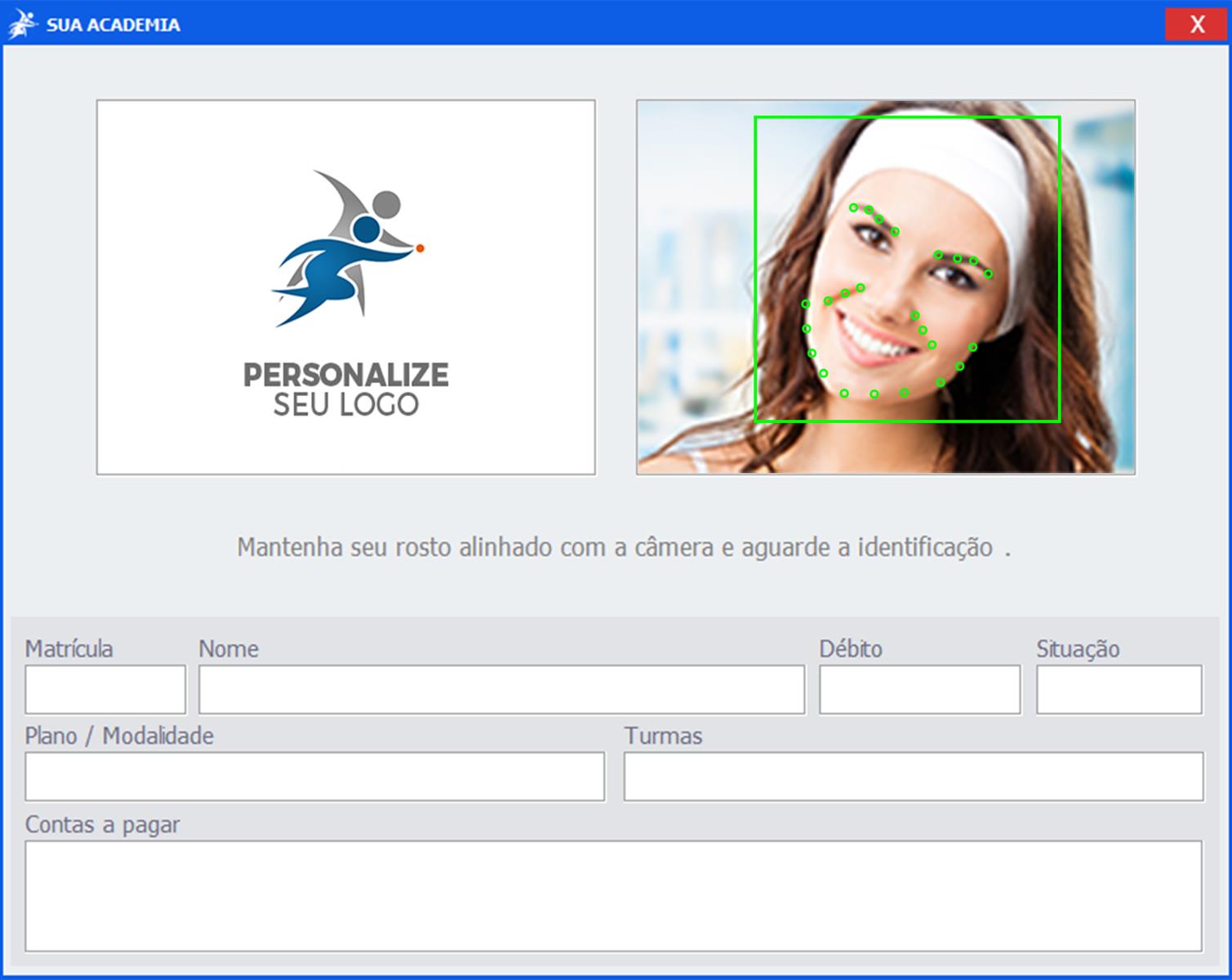Click the 'Contas a pagar' label
The image size is (1232, 980).
coord(102,825)
